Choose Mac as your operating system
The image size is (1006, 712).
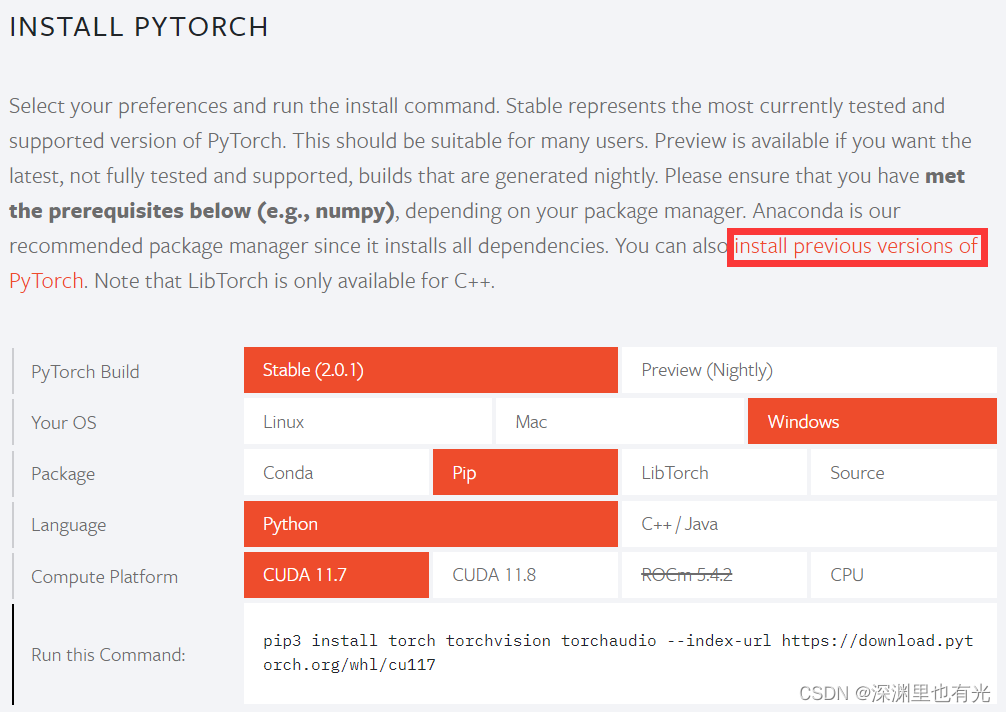tap(620, 421)
